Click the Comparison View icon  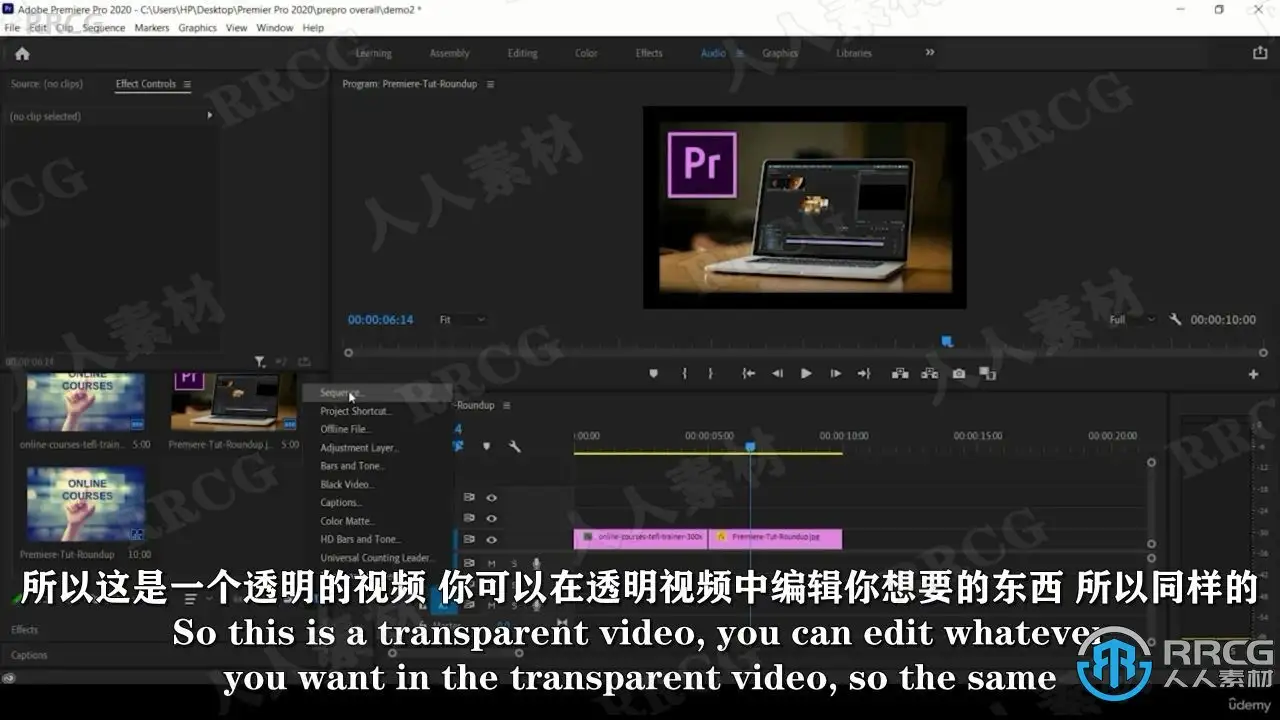click(x=988, y=374)
